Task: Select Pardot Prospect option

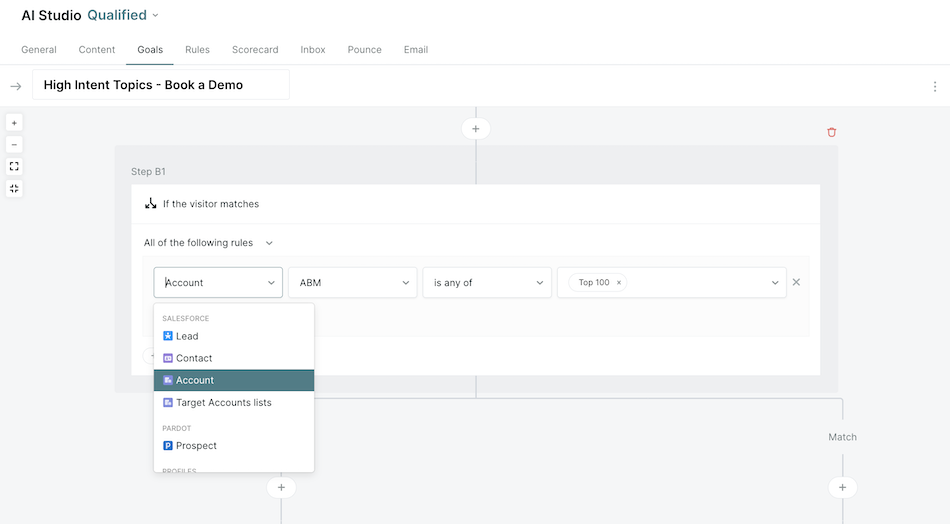Action: [x=234, y=446]
